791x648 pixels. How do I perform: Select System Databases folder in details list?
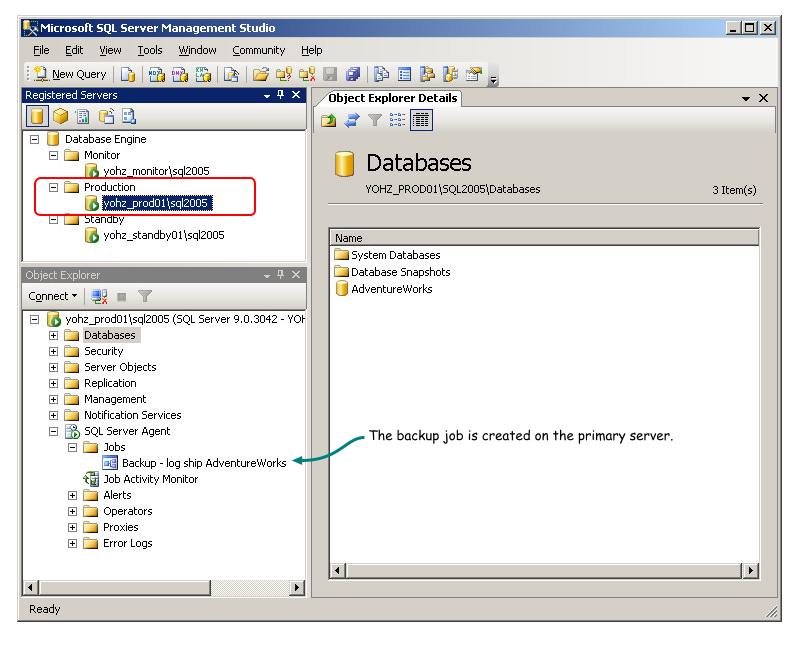tap(396, 255)
